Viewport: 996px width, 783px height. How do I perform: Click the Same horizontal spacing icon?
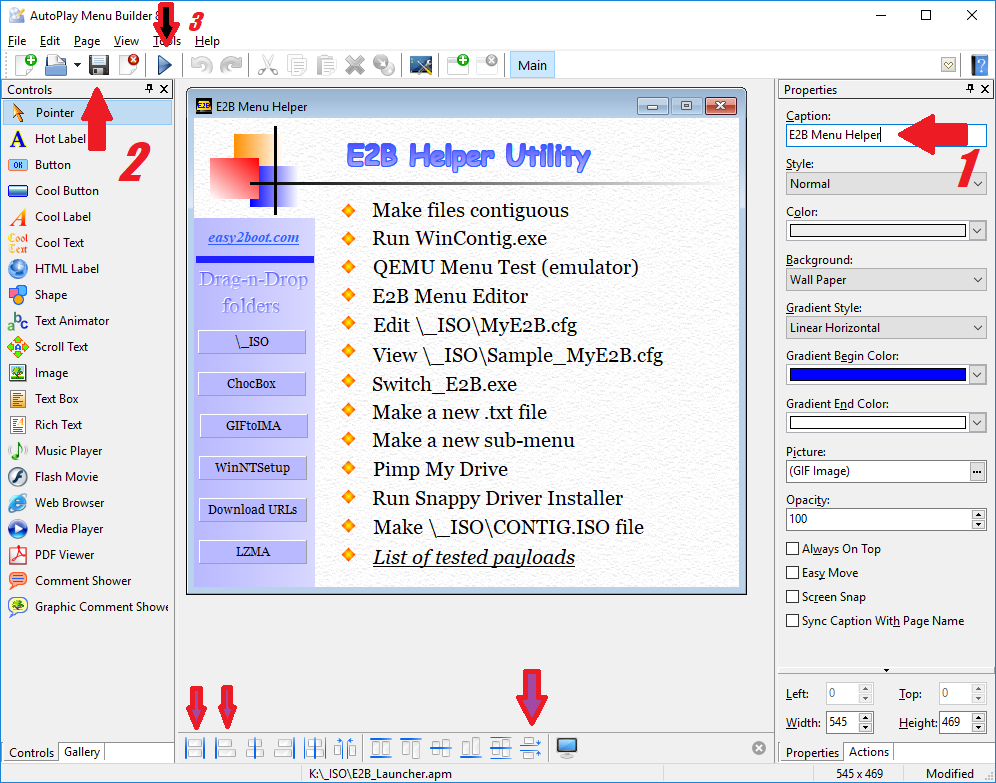click(344, 748)
